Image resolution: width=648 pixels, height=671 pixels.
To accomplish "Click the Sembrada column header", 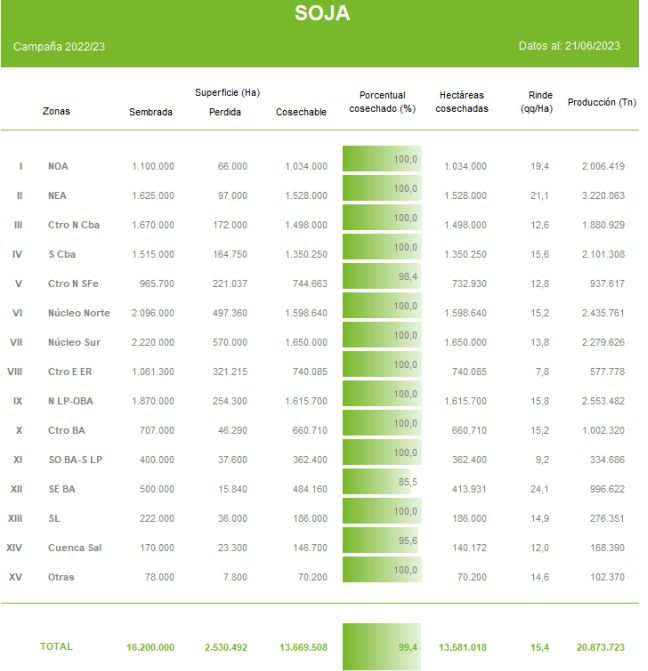I will 151,112.
